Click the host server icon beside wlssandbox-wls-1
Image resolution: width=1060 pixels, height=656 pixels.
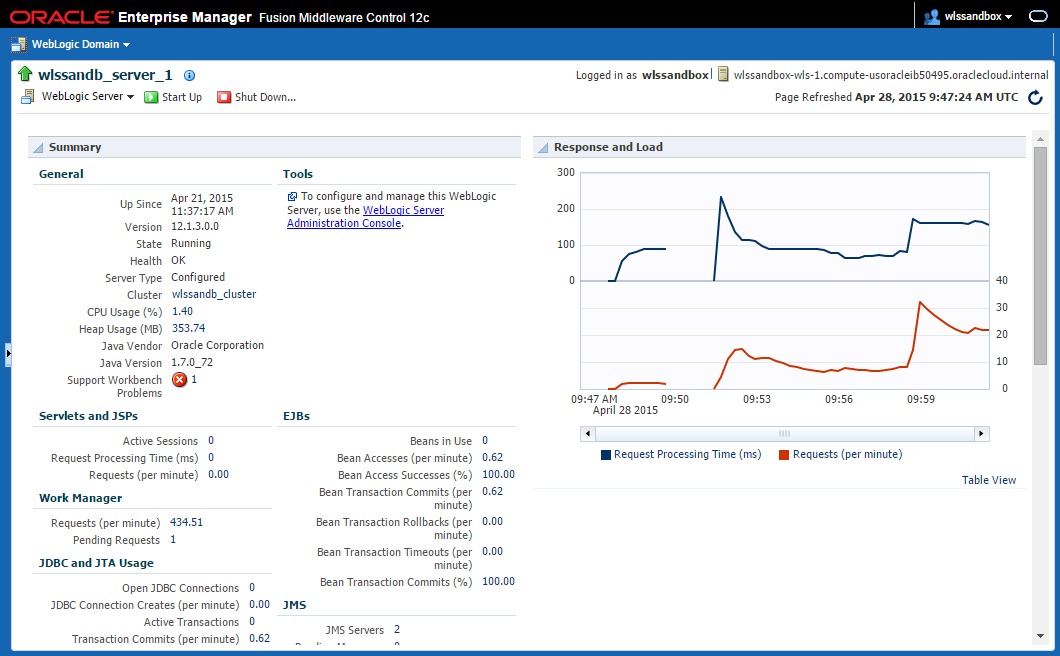[723, 74]
